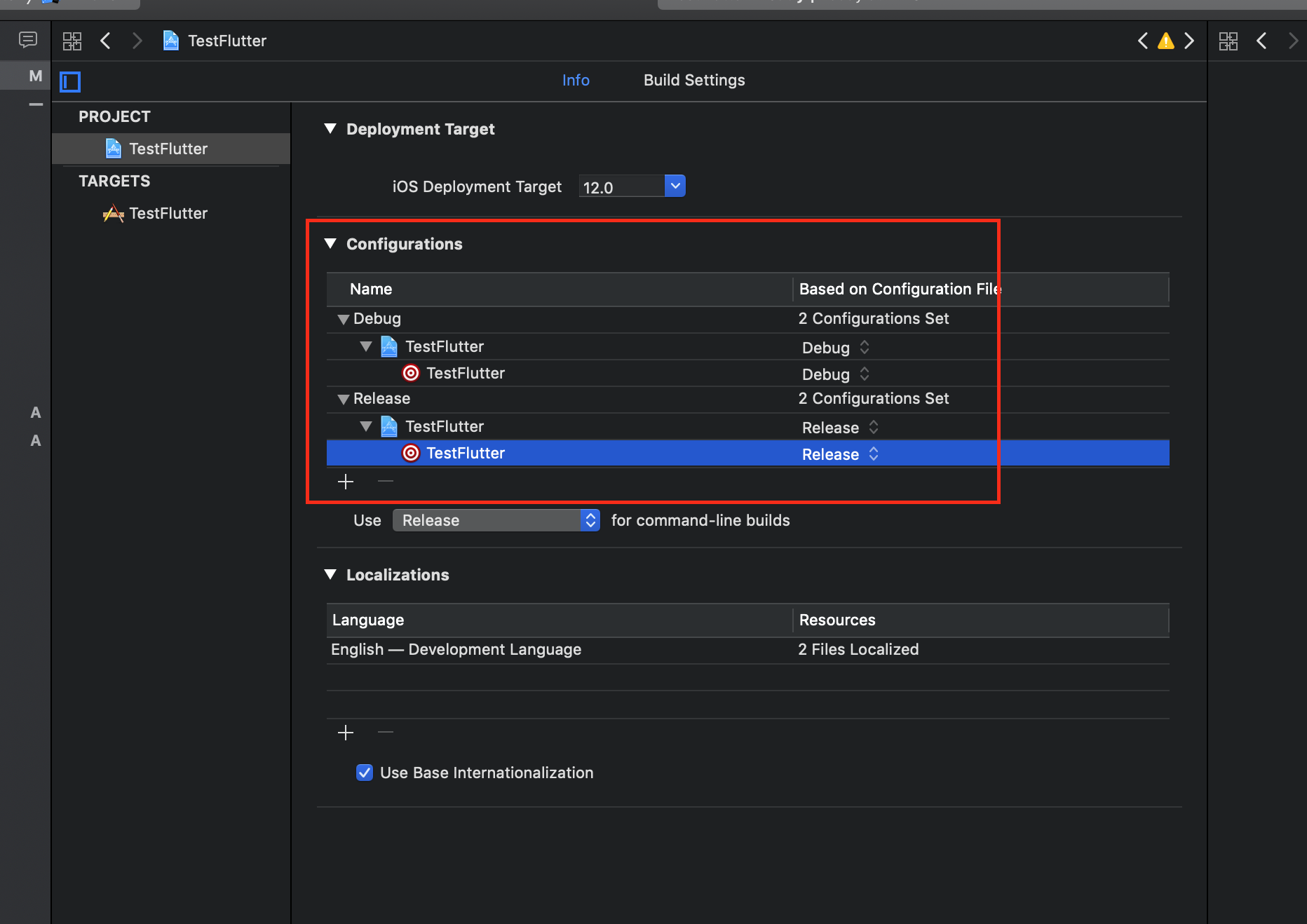Go forward in right editor pane

pos(1293,41)
